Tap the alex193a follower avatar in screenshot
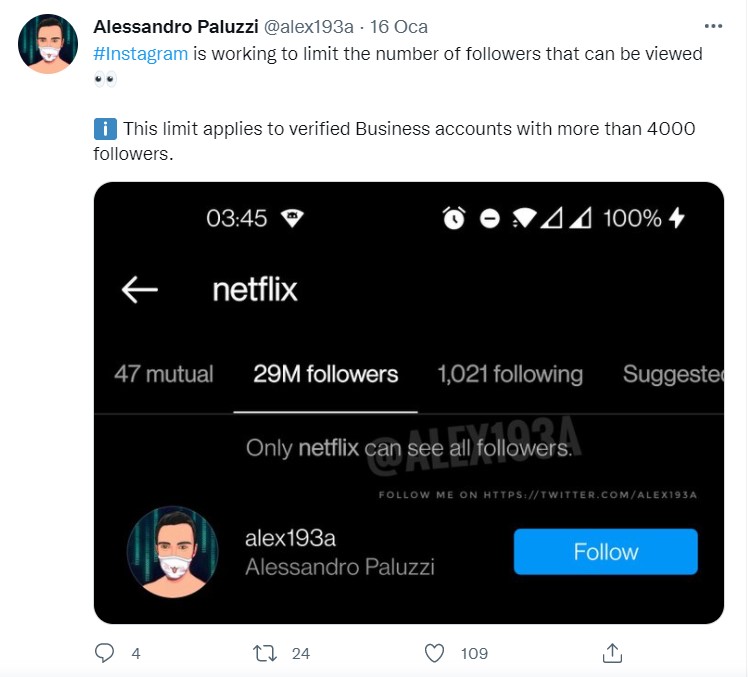Screen dimensions: 748x677 [172, 552]
